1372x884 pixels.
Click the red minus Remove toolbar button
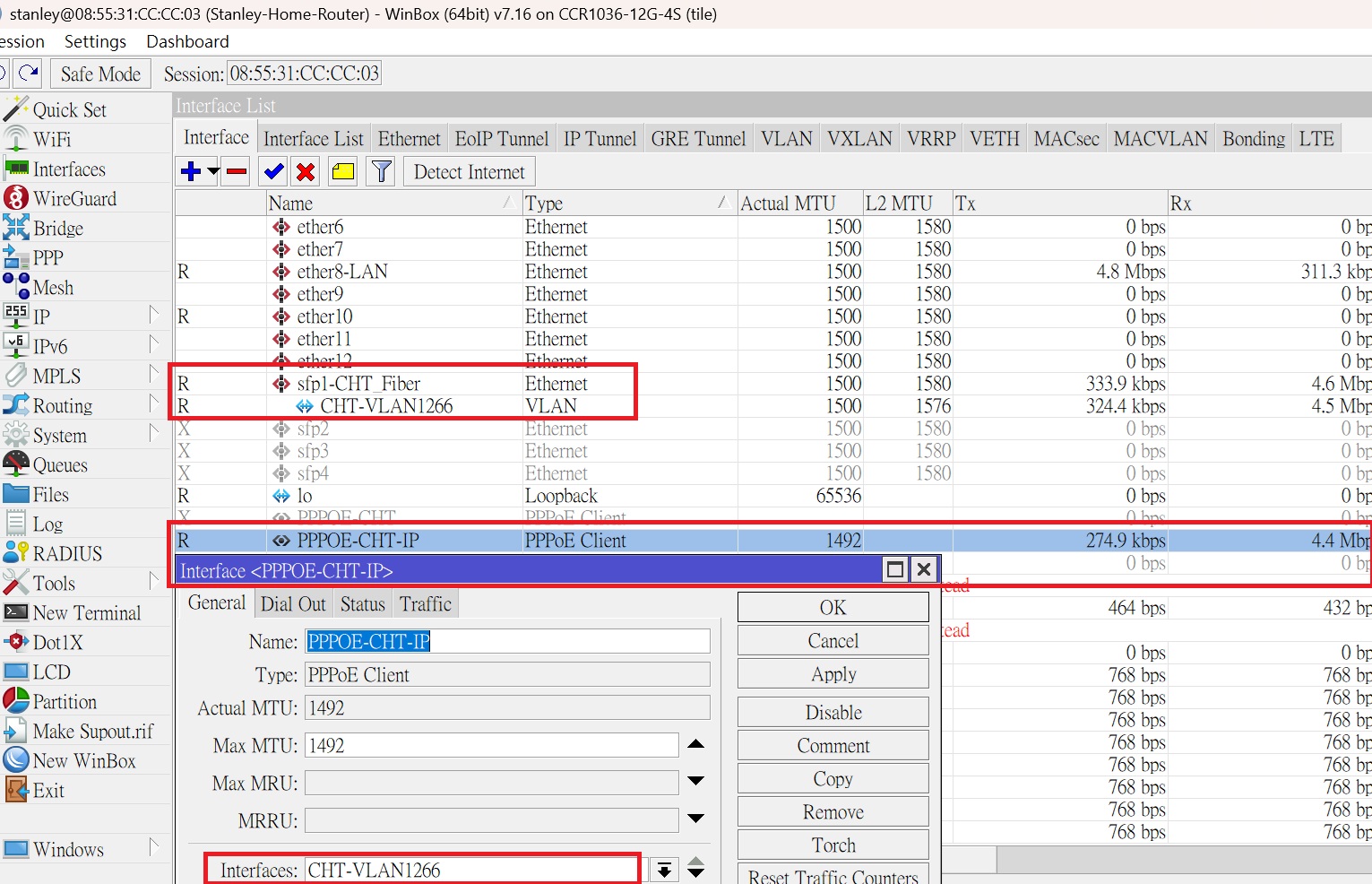pyautogui.click(x=237, y=171)
